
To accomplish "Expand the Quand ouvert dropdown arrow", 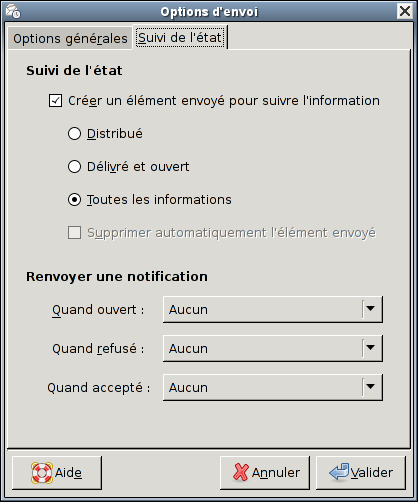I will [371, 309].
